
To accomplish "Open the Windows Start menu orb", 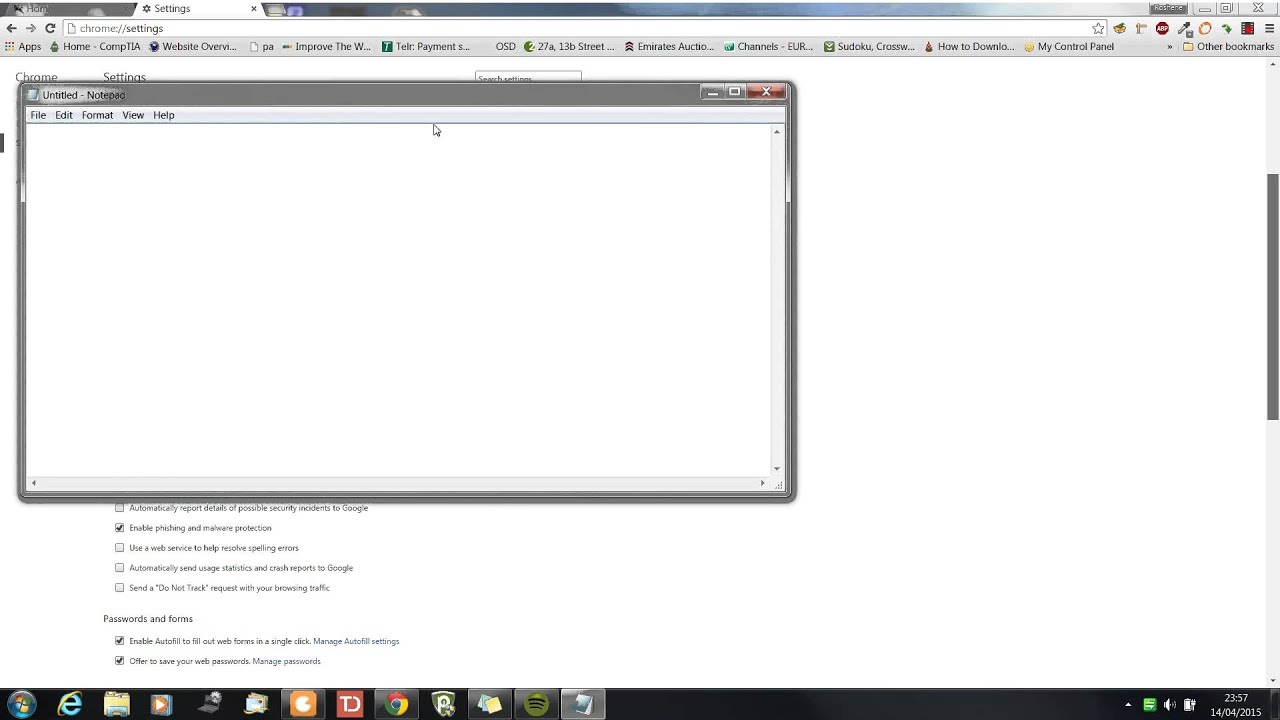I will pos(21,704).
